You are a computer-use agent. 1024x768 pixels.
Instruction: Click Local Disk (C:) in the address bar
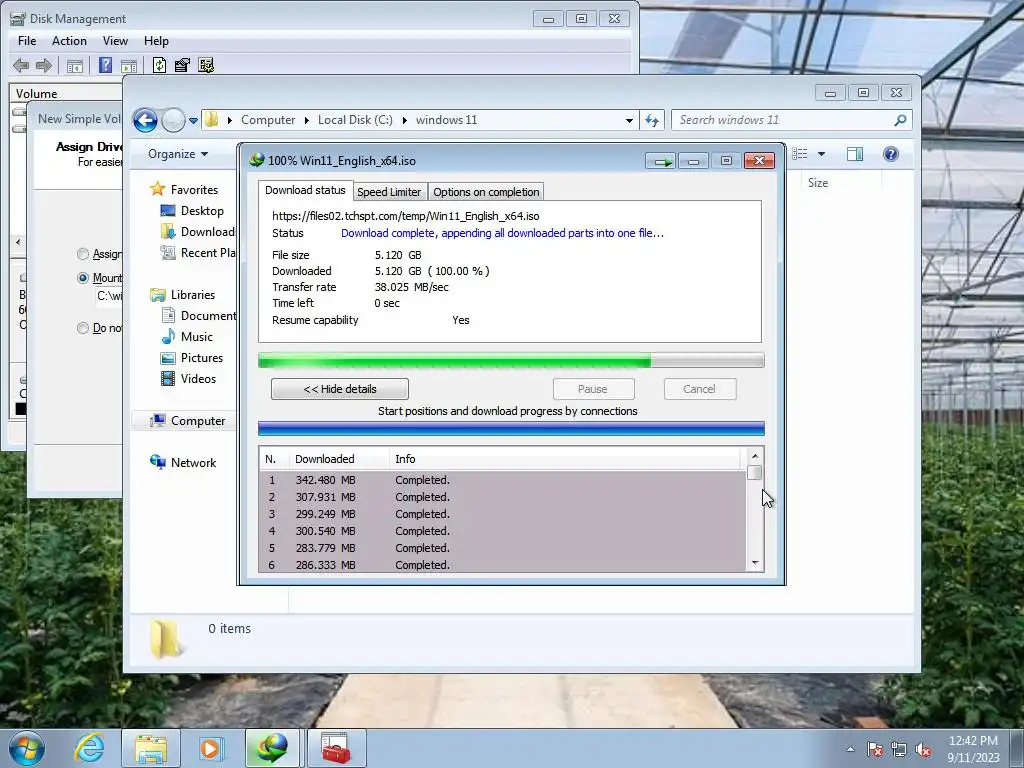tap(355, 120)
